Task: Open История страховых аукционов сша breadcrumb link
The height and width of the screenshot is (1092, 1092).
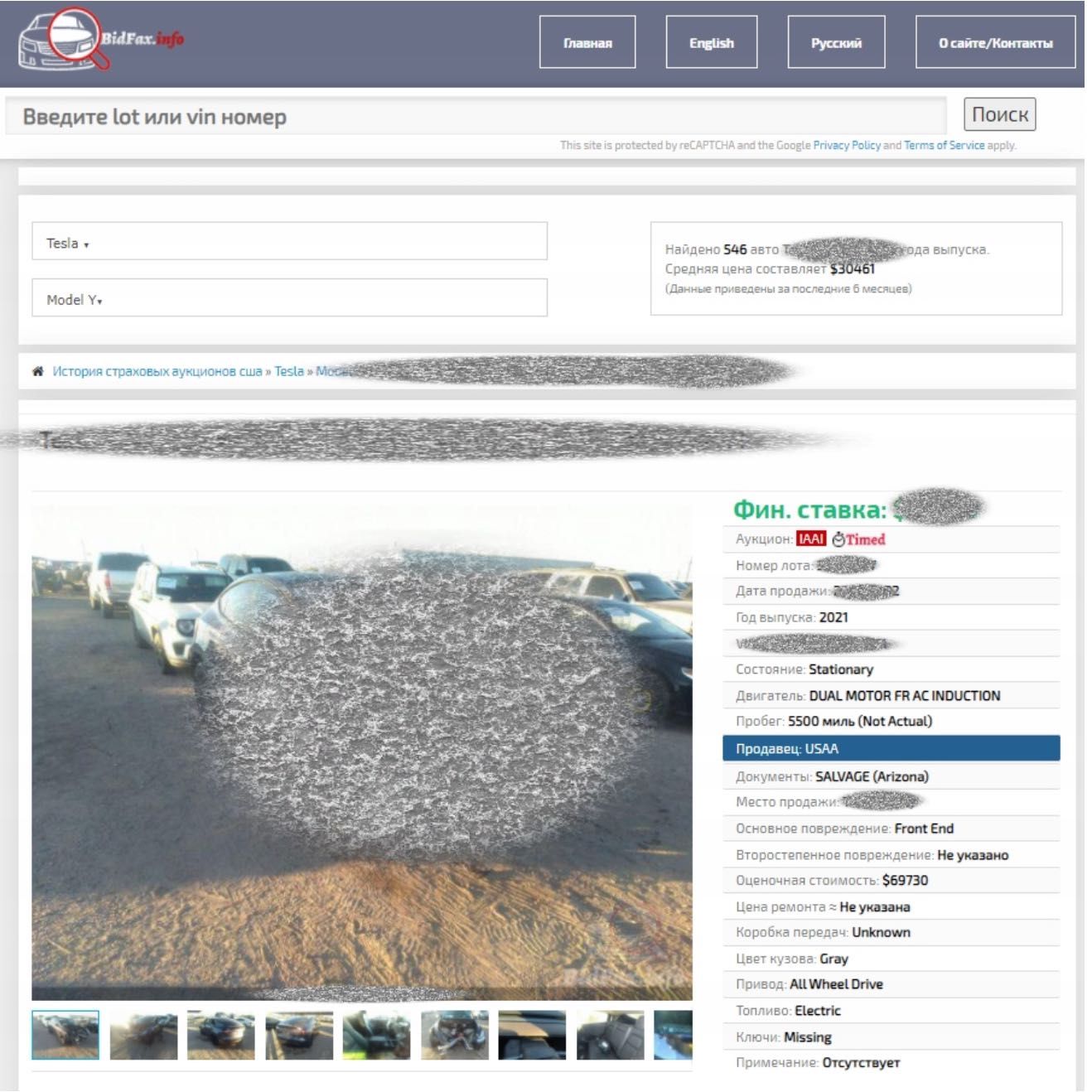Action: pyautogui.click(x=157, y=371)
